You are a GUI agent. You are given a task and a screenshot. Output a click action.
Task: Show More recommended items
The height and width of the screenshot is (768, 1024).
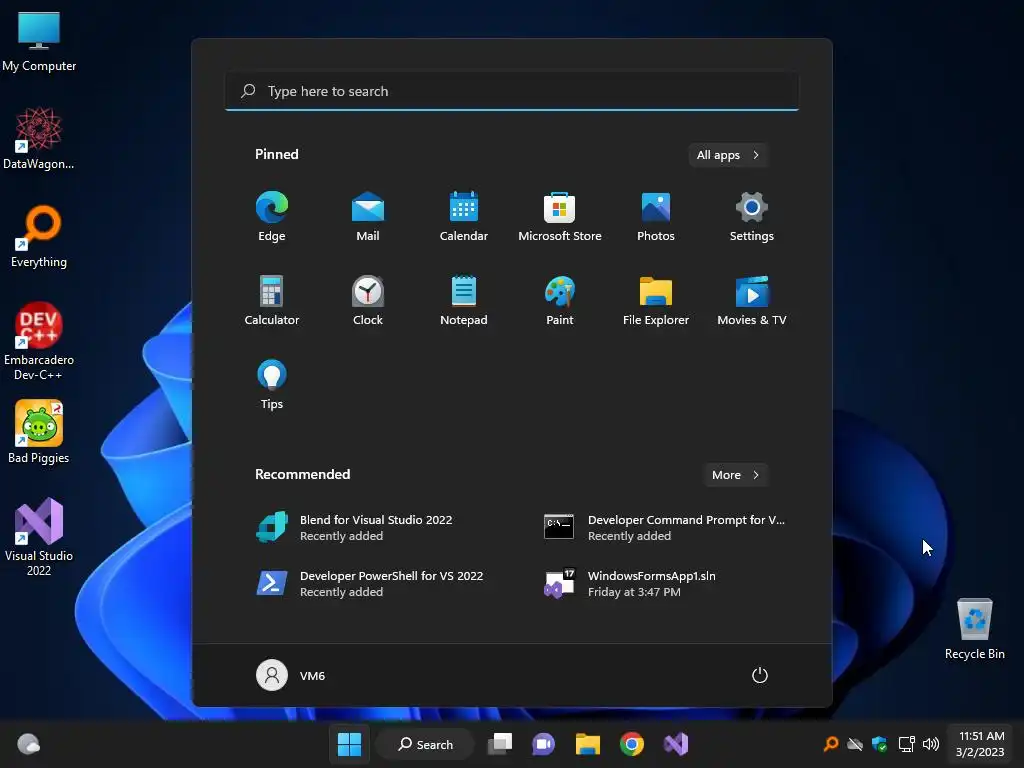pyautogui.click(x=735, y=475)
